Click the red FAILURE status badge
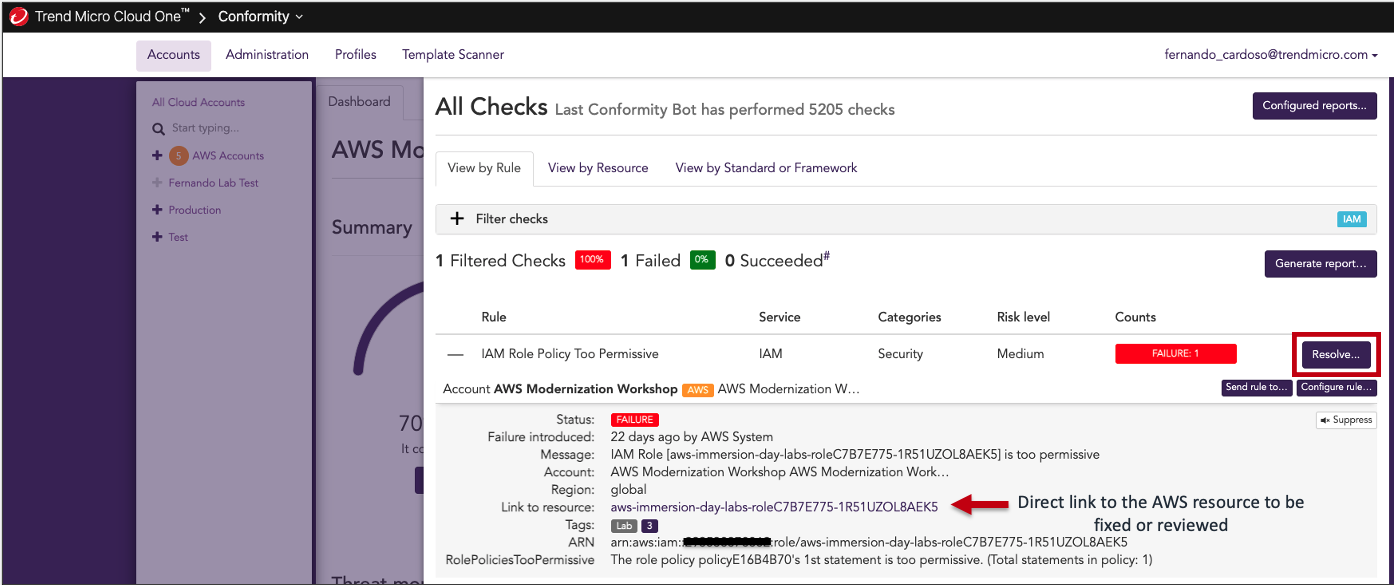This screenshot has width=1394, height=585. pos(635,420)
